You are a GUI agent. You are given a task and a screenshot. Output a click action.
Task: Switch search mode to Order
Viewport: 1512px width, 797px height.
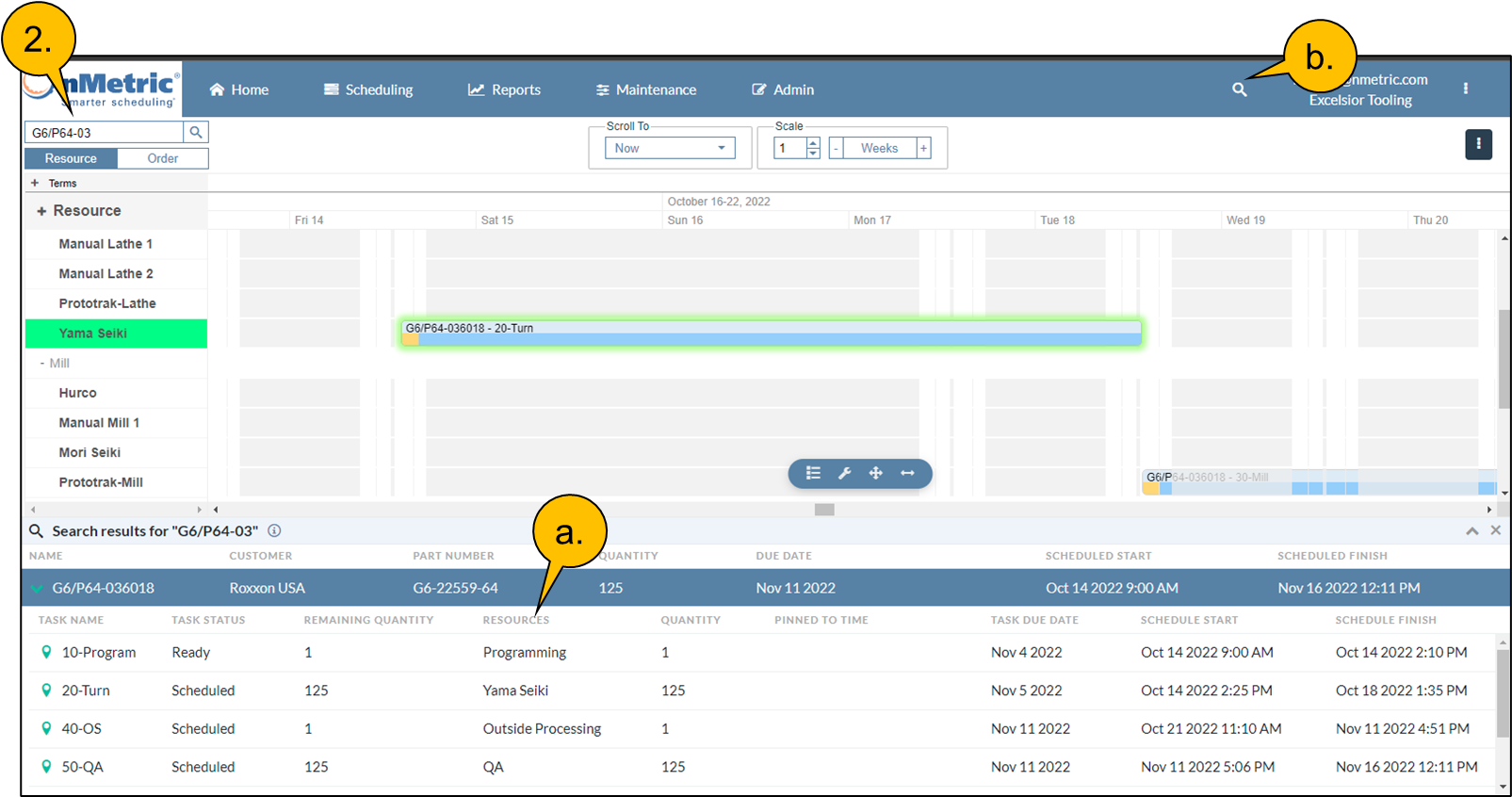point(163,158)
